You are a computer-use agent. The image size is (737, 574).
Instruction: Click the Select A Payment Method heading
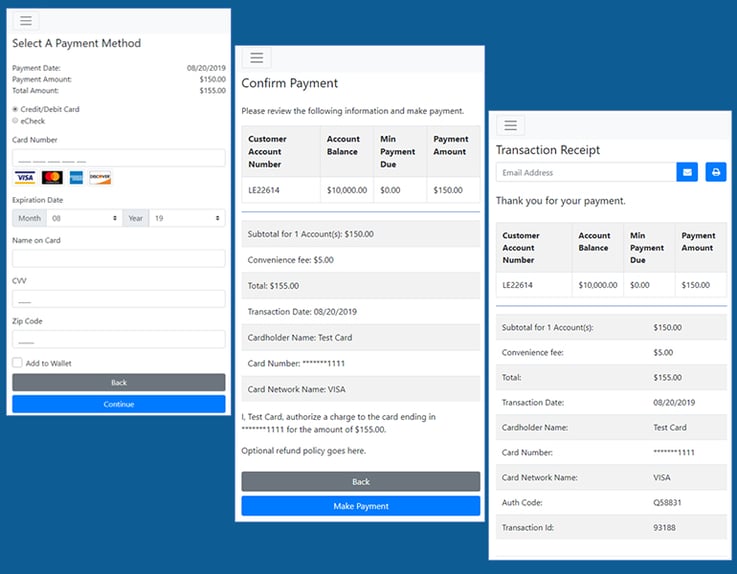click(x=77, y=43)
